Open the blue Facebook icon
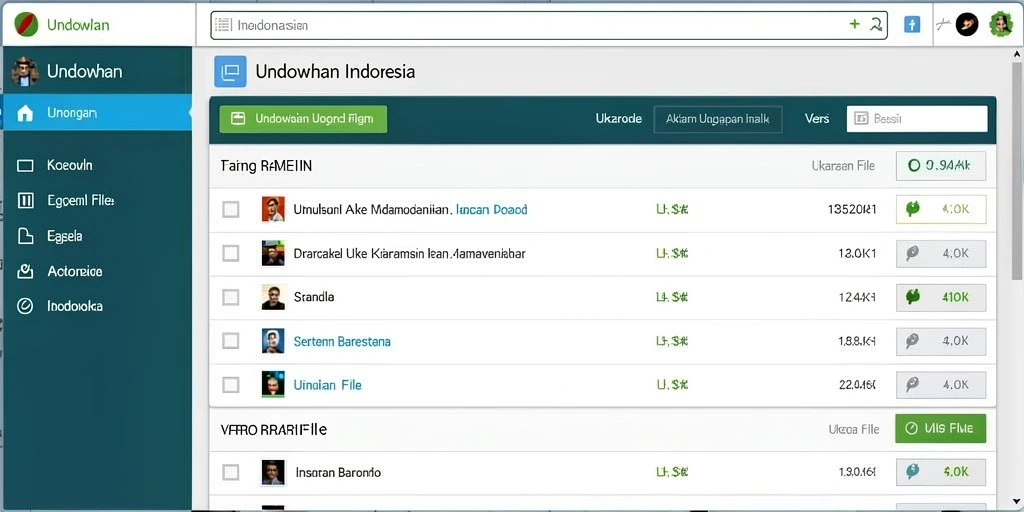 tap(912, 25)
